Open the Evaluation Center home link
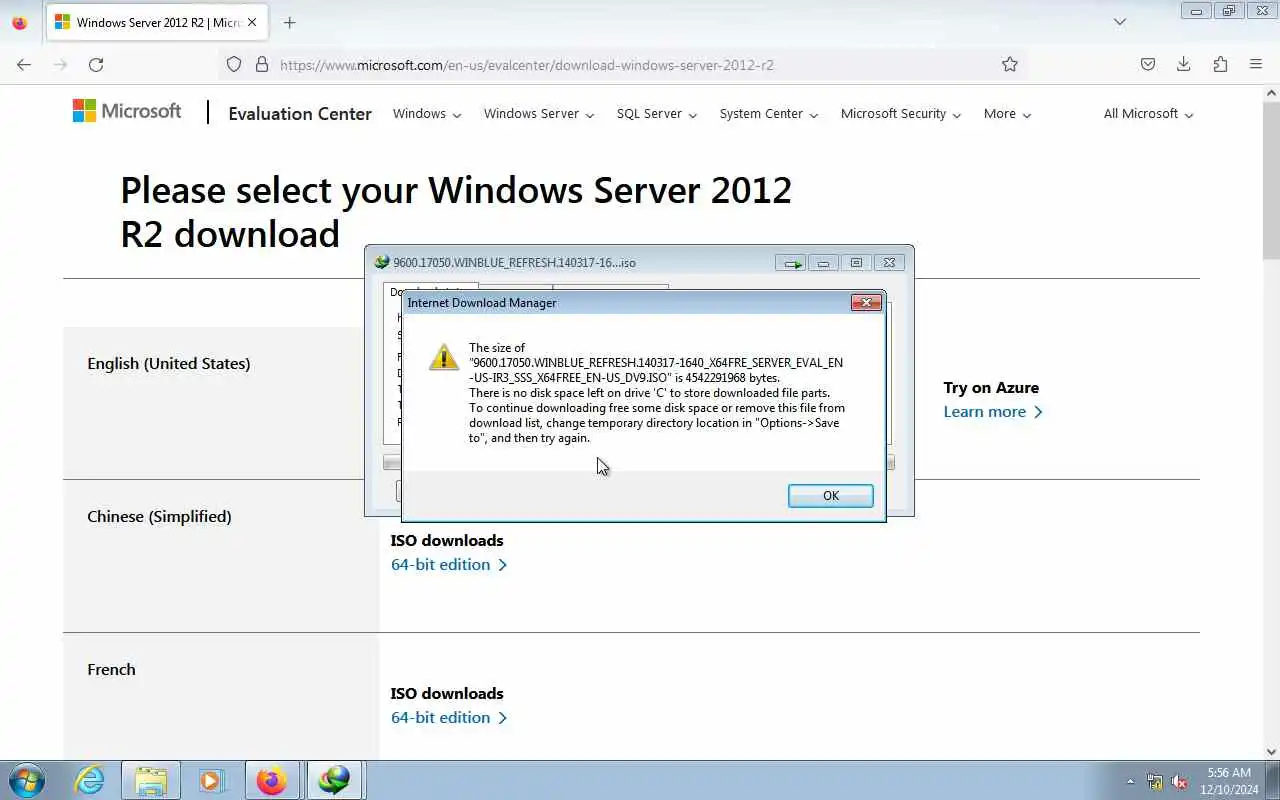This screenshot has height=800, width=1280. 300,114
